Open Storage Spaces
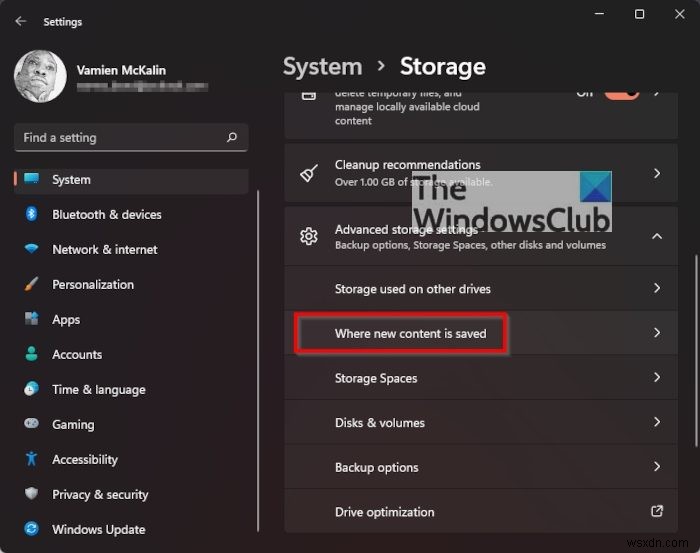The width and height of the screenshot is (700, 553). pos(481,378)
